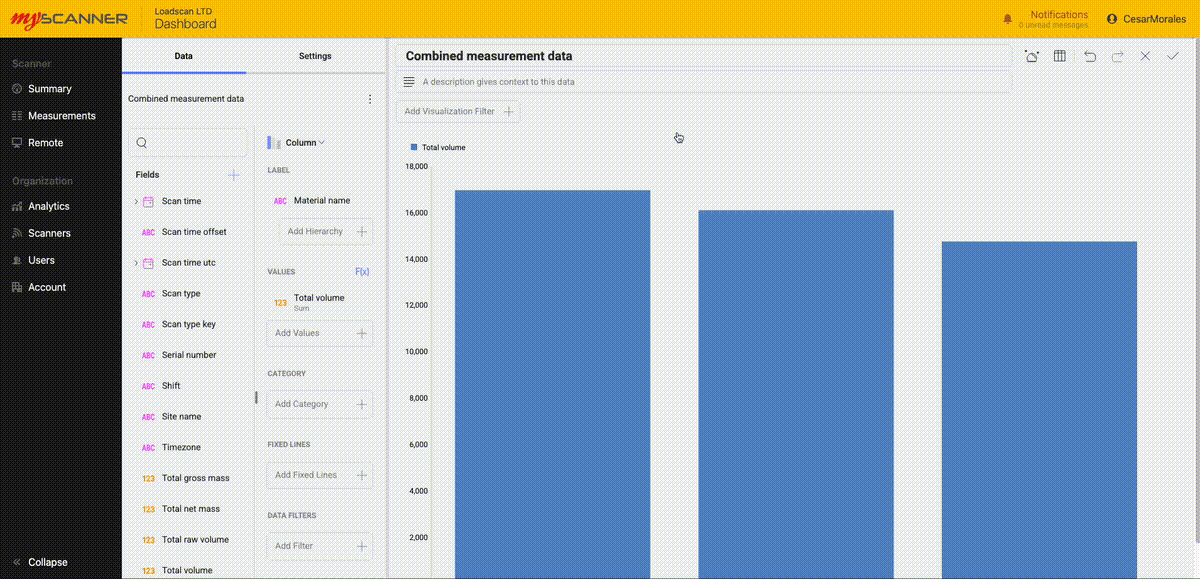This screenshot has width=1200, height=579.
Task: Open the CesarMorales user avatar menu
Action: tap(1112, 19)
